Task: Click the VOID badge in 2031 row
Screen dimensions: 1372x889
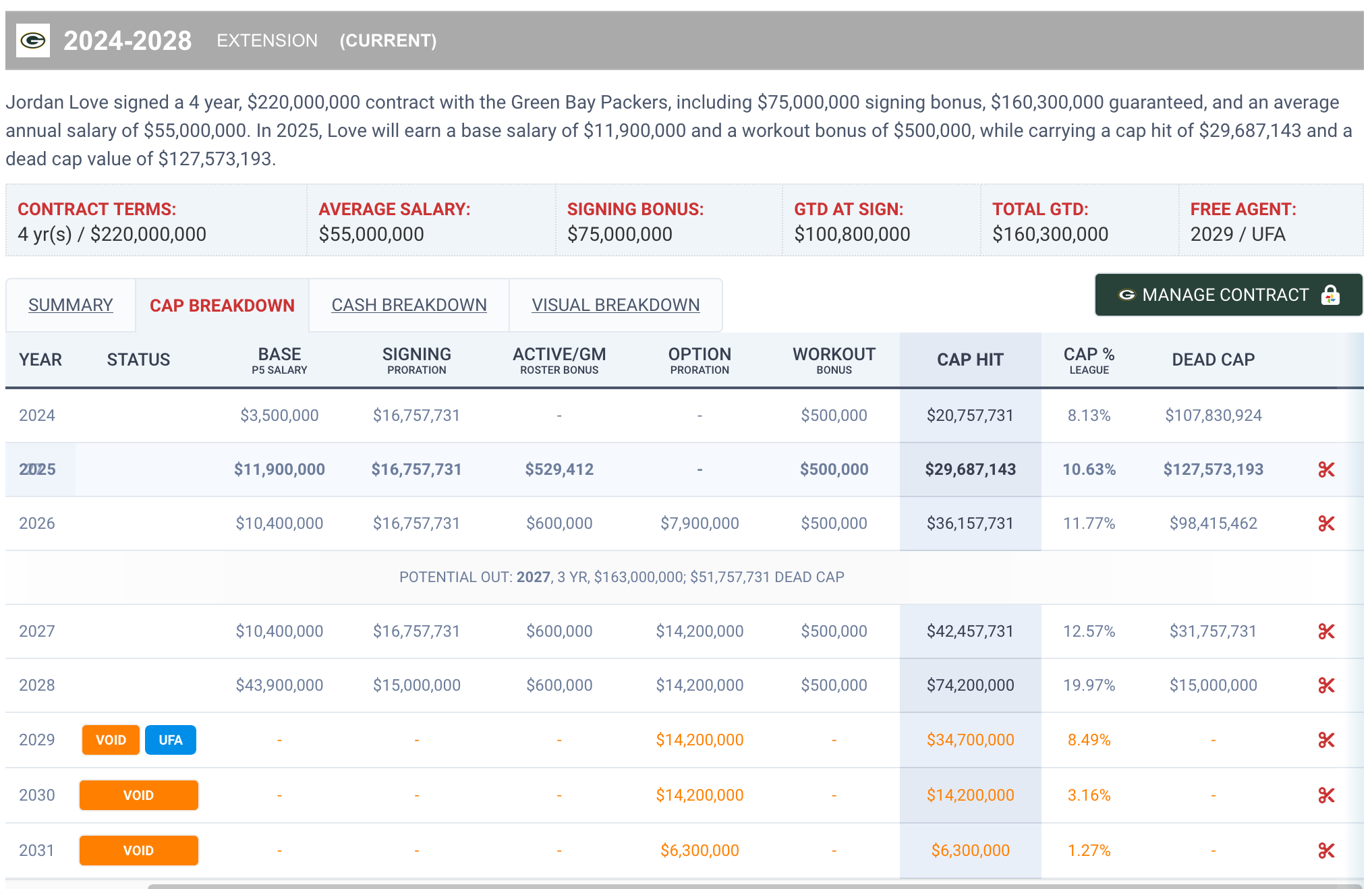Action: coord(138,851)
